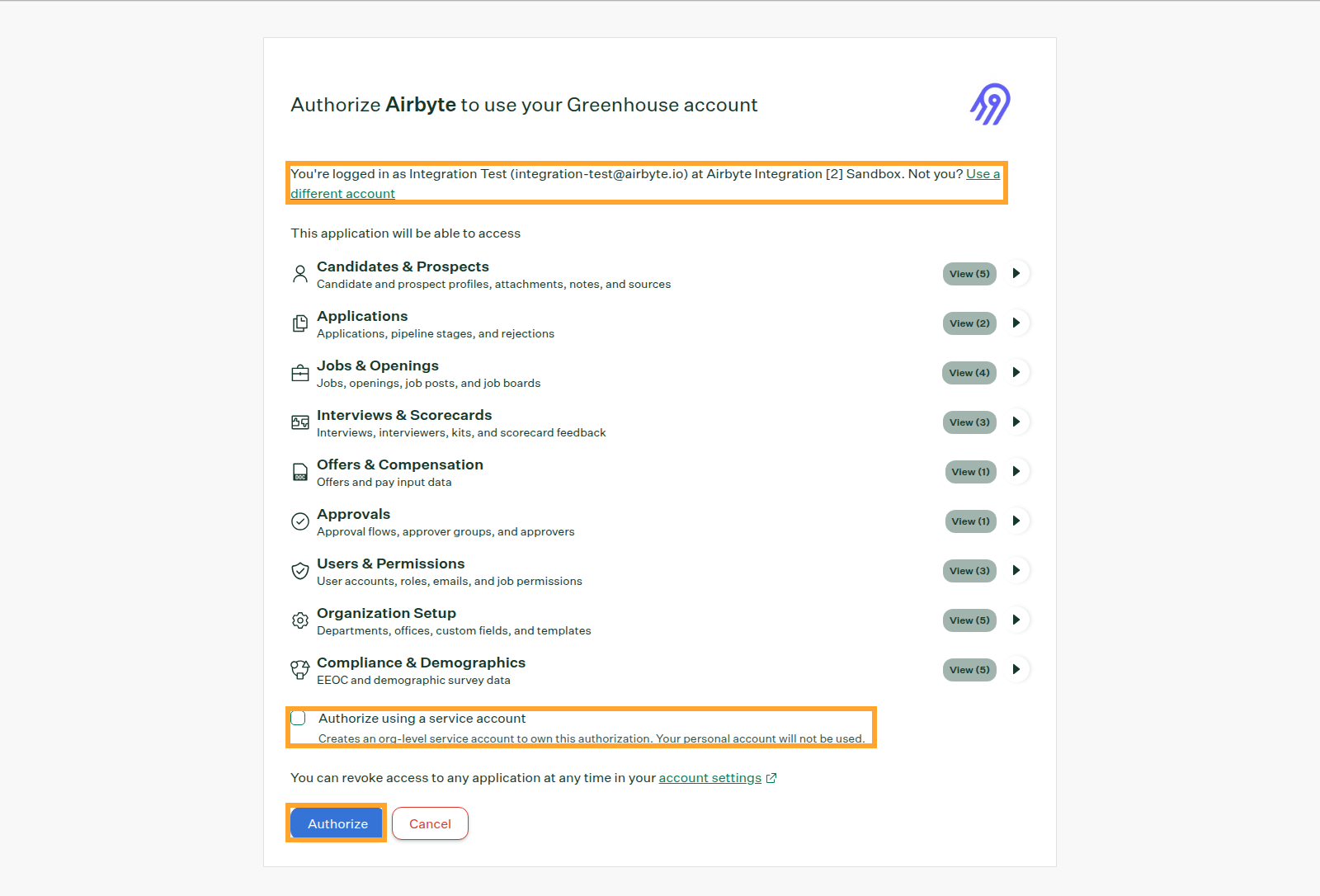Click the Interviews & Scorecards icon
1320x896 pixels.
click(300, 422)
